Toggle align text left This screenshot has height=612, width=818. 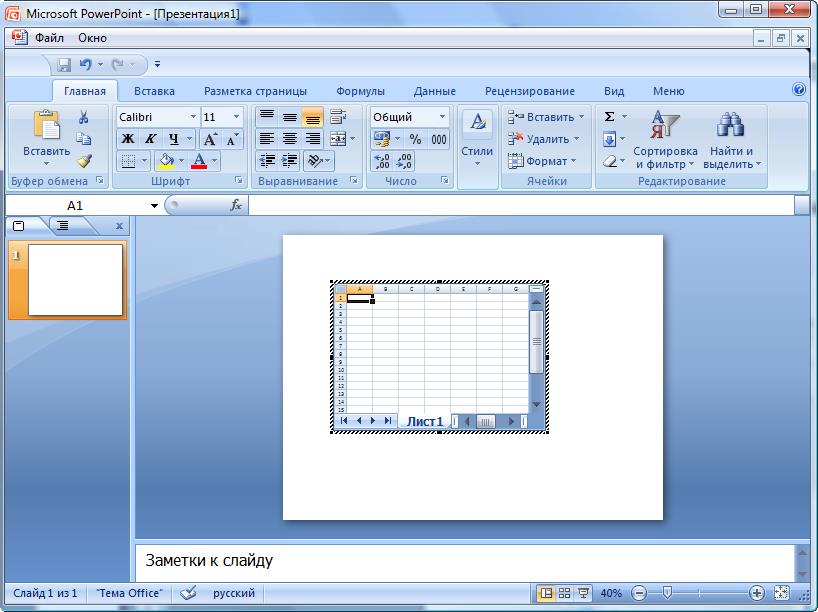point(267,139)
